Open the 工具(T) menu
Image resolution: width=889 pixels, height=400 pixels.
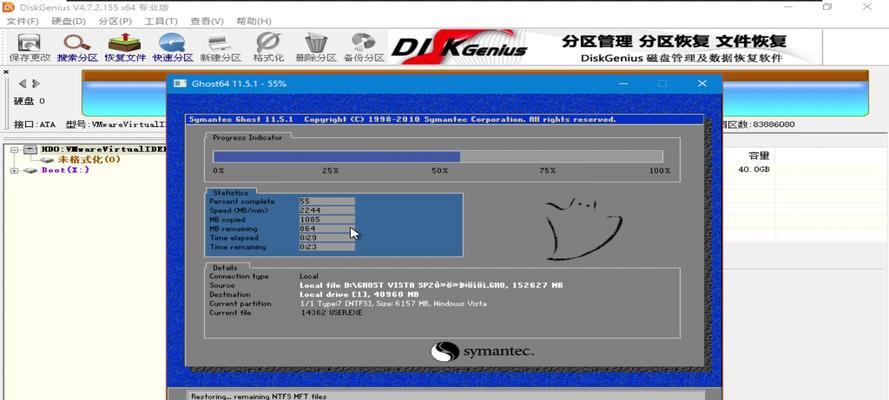[x=161, y=21]
